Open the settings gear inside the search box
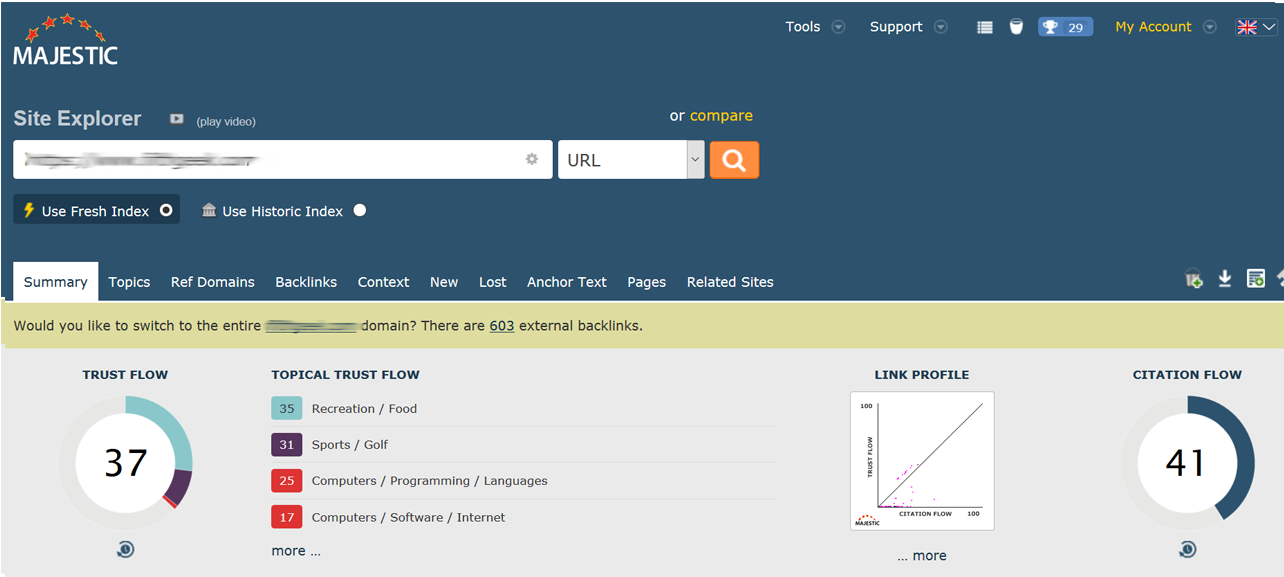1284x577 pixels. 532,159
